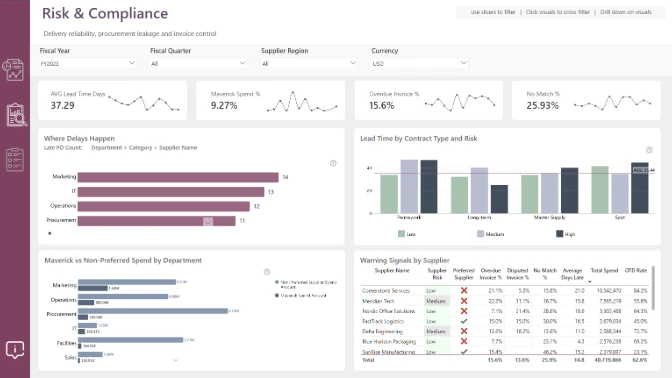
Task: Show help tooltip for Lead Time chart
Action: pos(649,150)
